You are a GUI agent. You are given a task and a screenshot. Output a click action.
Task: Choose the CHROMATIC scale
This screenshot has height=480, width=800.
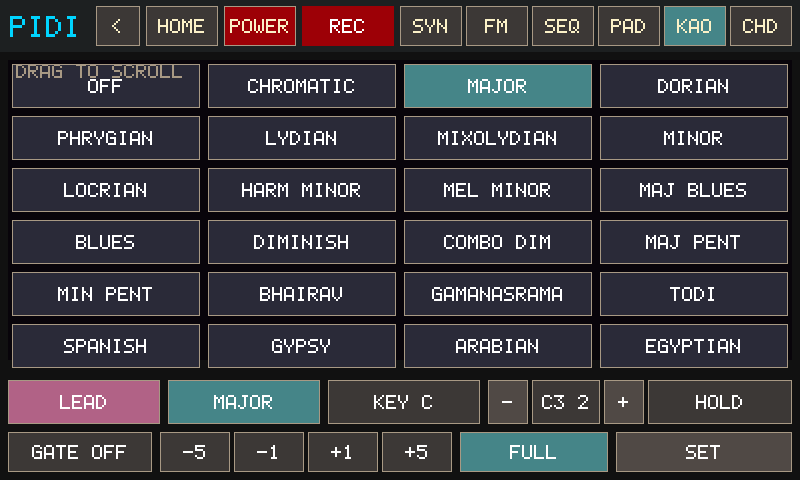point(302,86)
